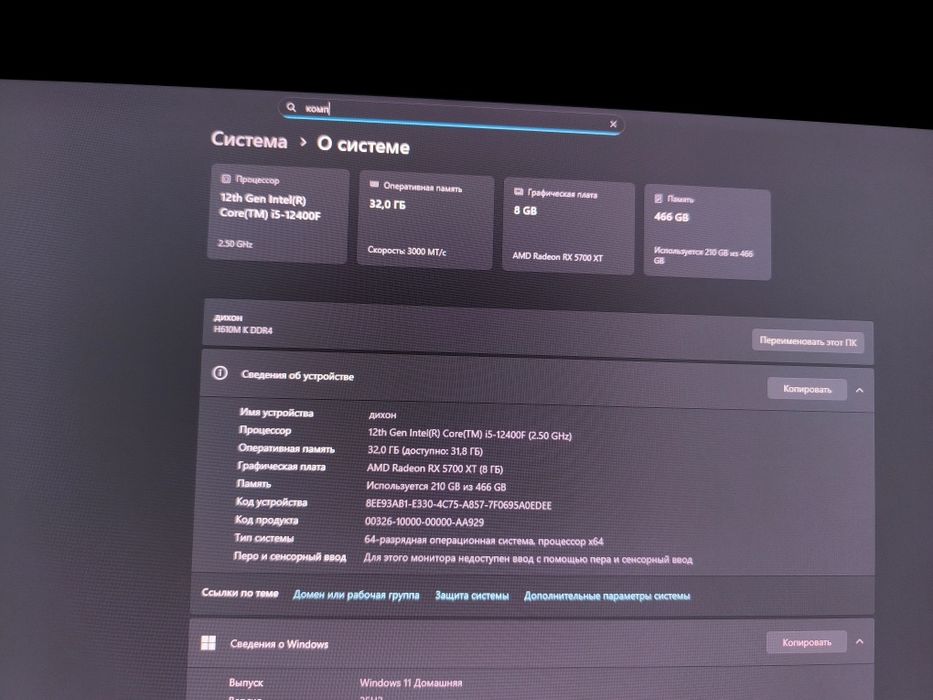
Task: Open Домен или рабочая группа link
Action: point(356,595)
